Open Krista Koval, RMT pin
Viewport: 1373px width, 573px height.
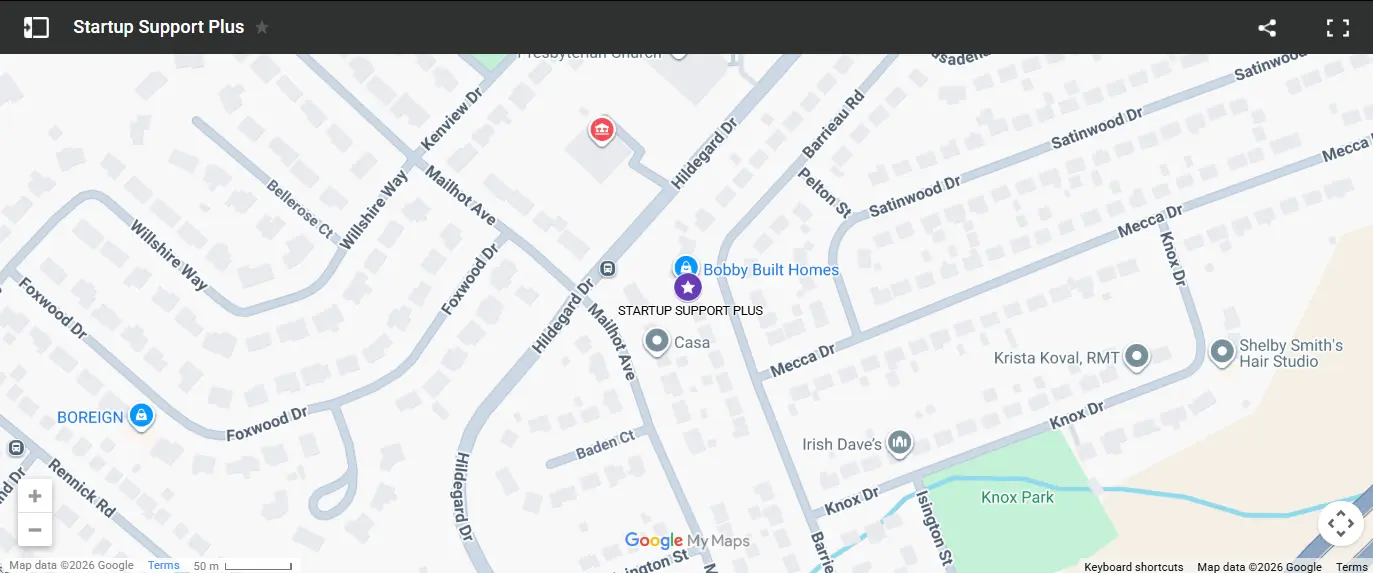(1137, 356)
